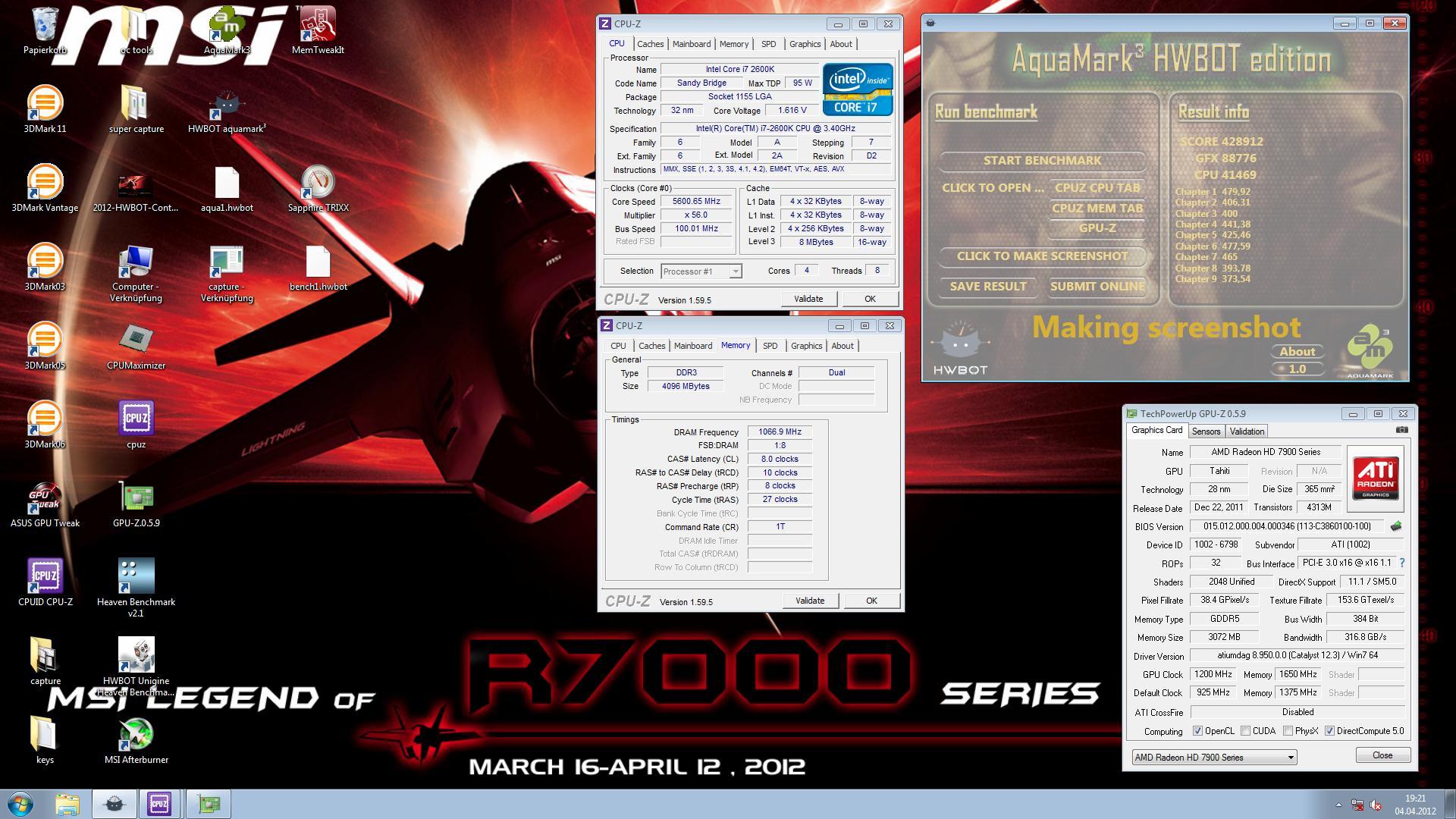1456x819 pixels.
Task: Open the 3DMark 11 shortcut
Action: point(45,109)
